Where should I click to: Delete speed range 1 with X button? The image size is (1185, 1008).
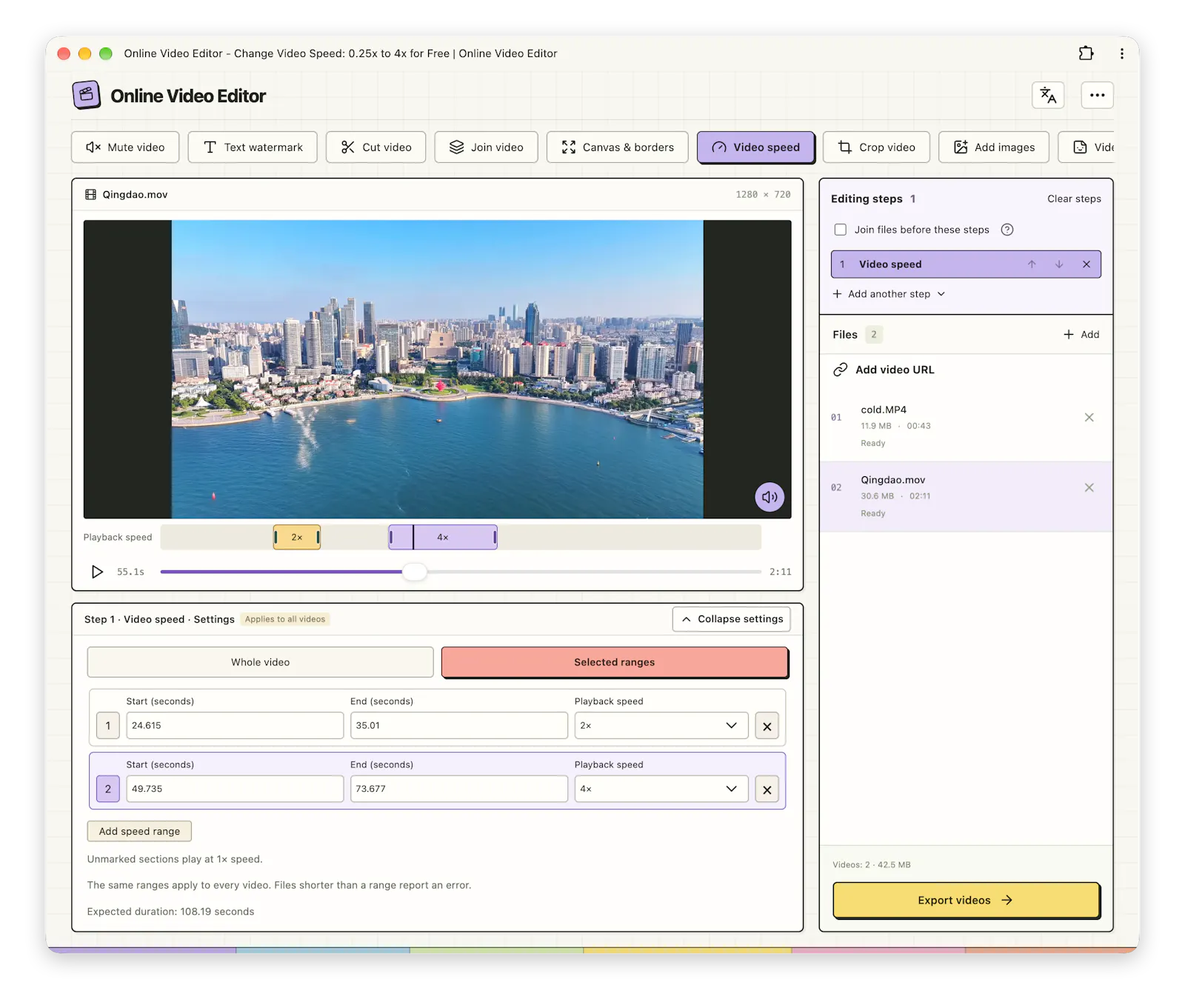click(x=767, y=726)
